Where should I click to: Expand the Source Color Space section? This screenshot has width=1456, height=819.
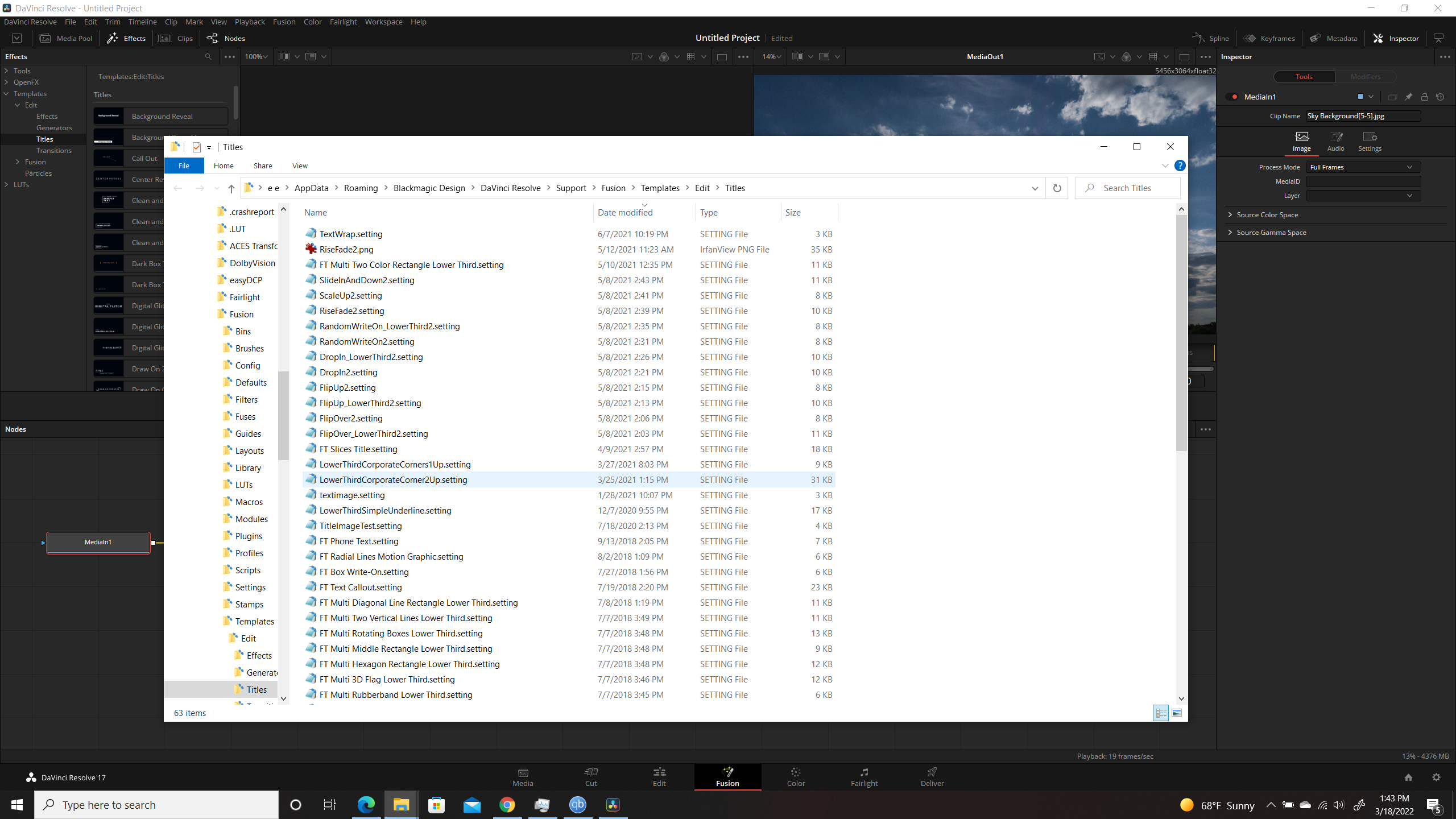1230,215
